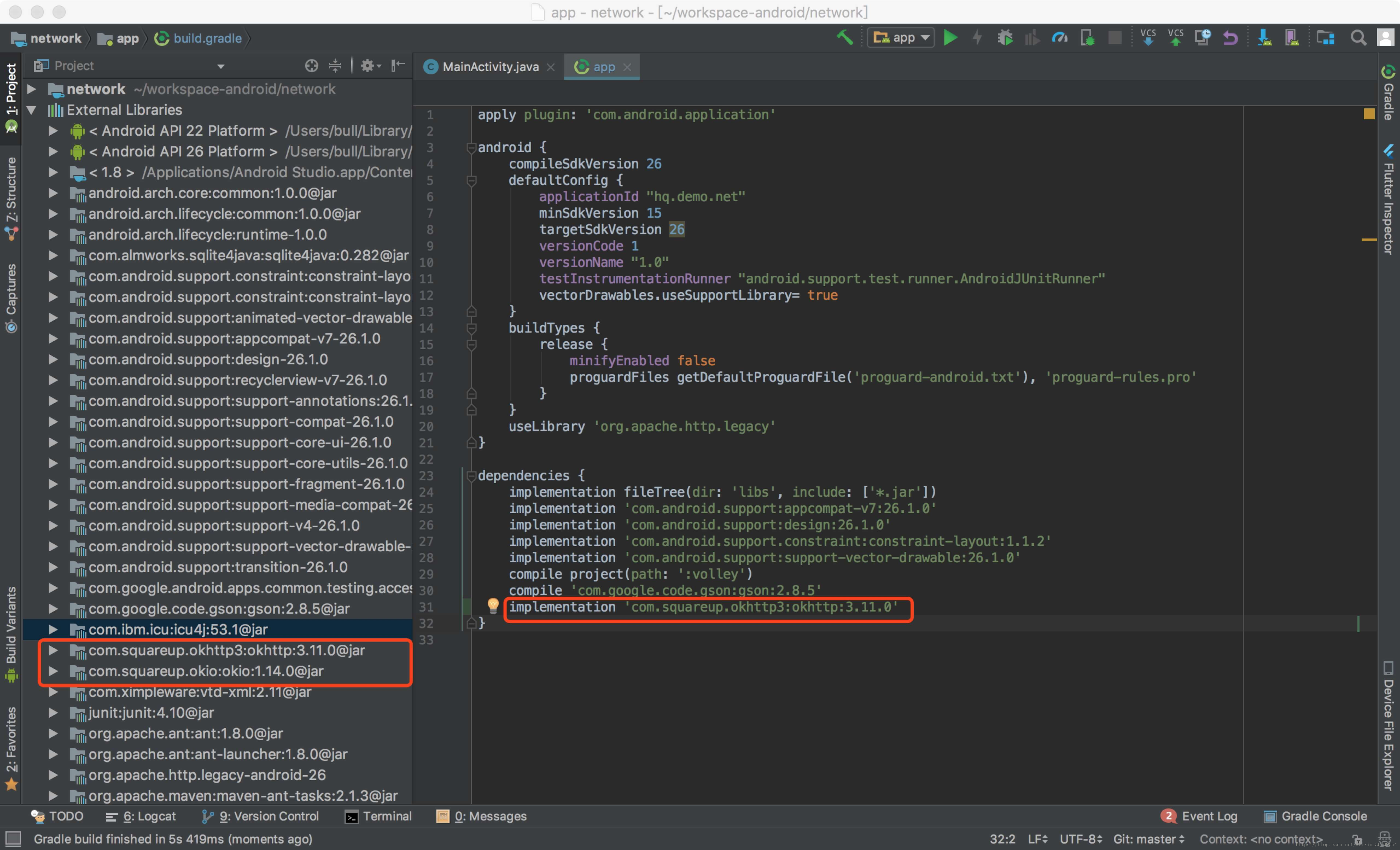Expand com.google.code.gson:gson:2.8.5@jar library

click(x=53, y=609)
